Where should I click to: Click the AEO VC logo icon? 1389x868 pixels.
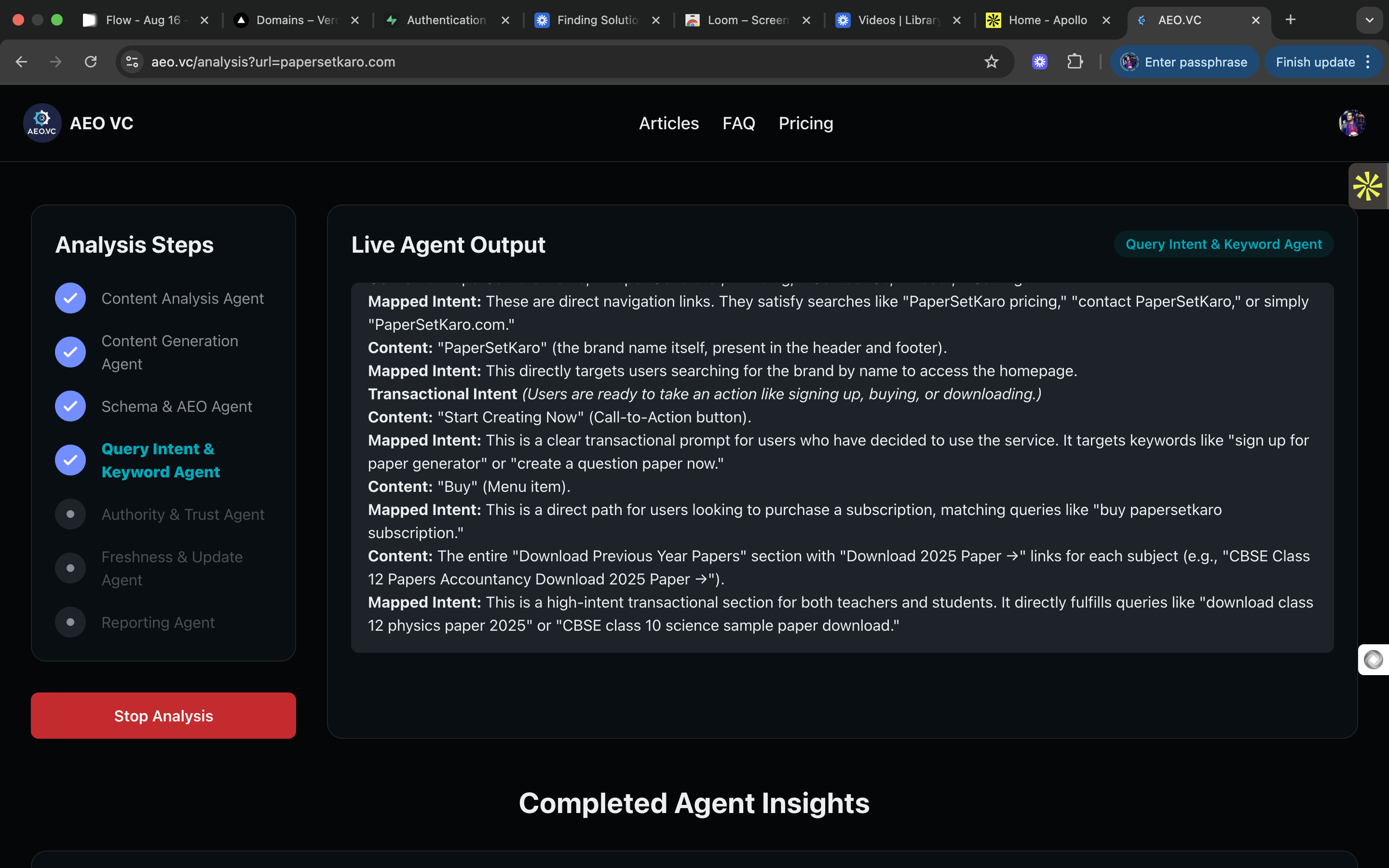pos(41,123)
